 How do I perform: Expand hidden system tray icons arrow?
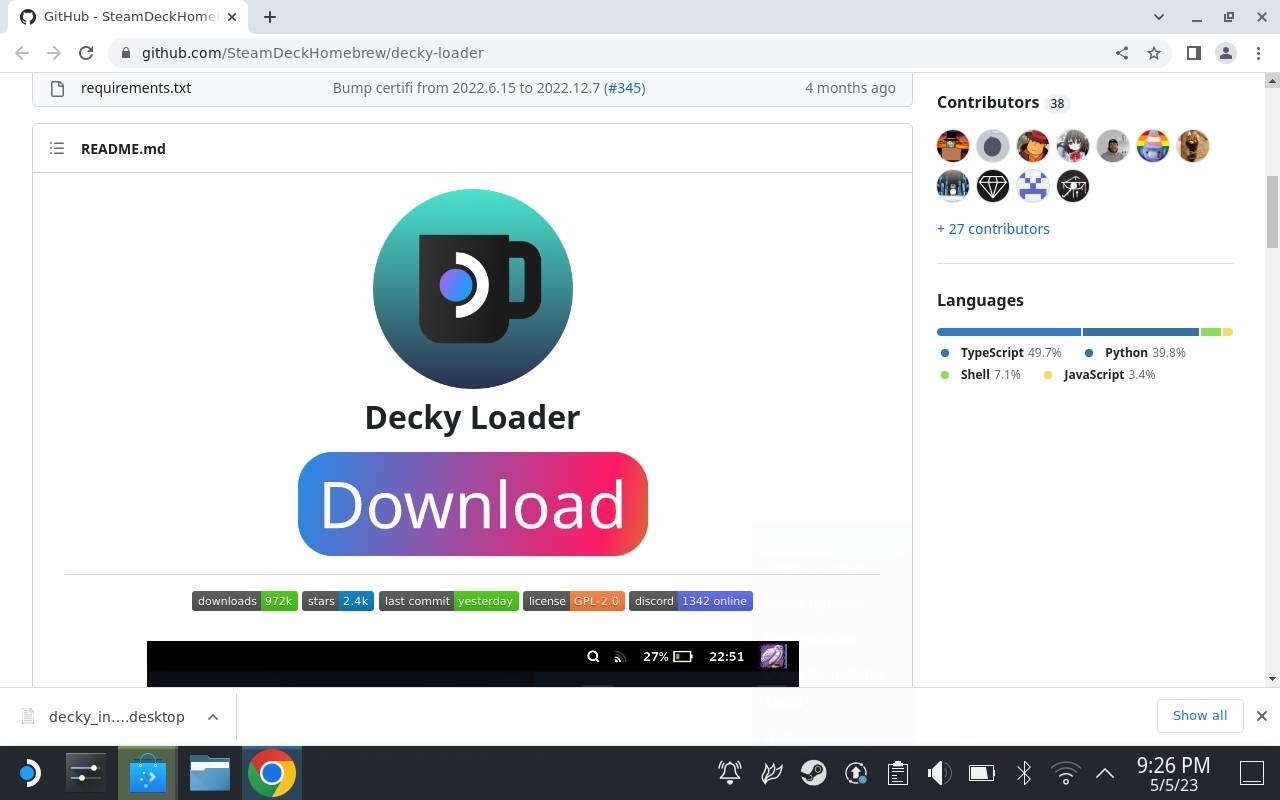click(x=1105, y=773)
